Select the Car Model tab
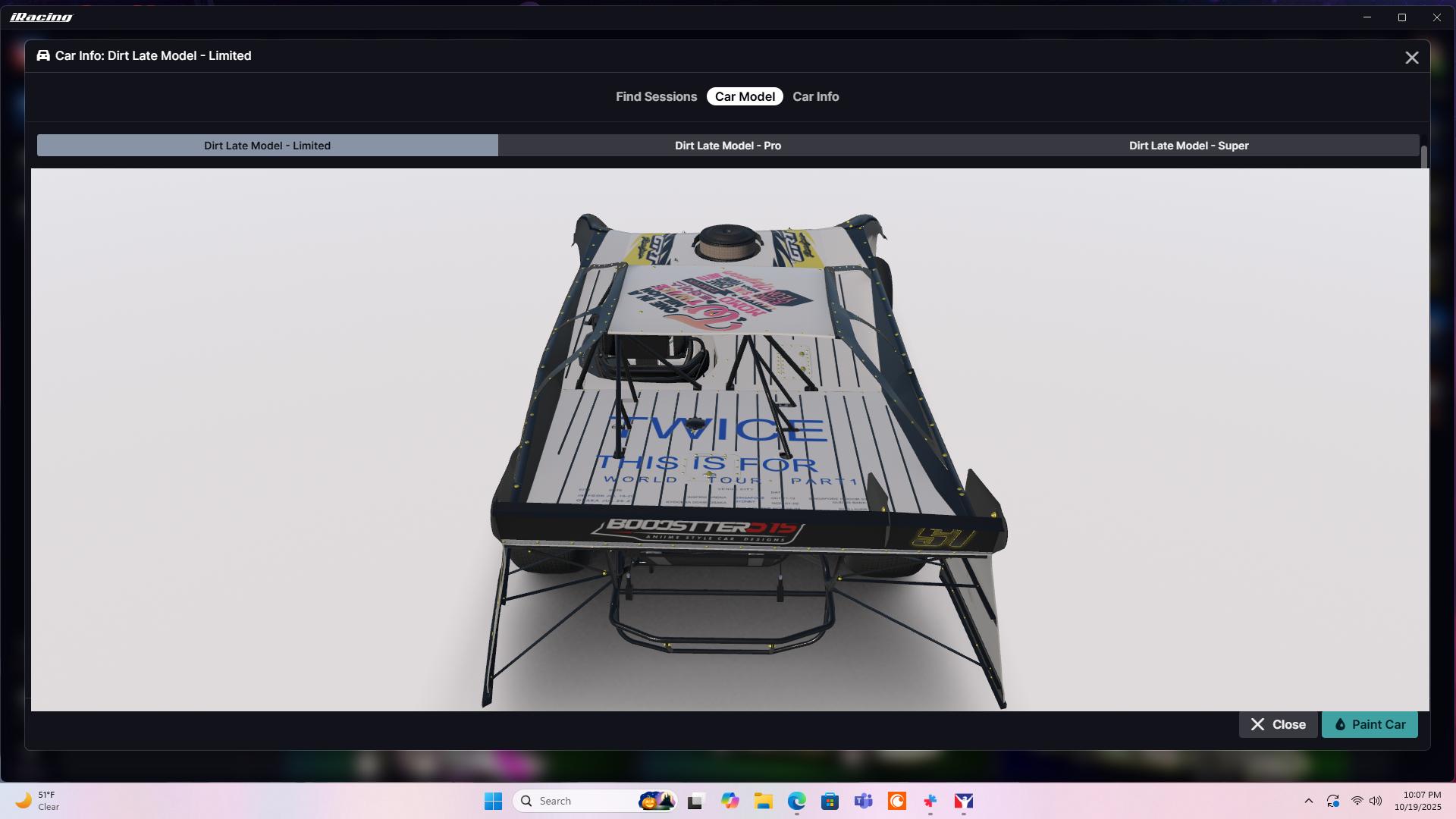Screen dimensions: 1456x819 tap(744, 96)
